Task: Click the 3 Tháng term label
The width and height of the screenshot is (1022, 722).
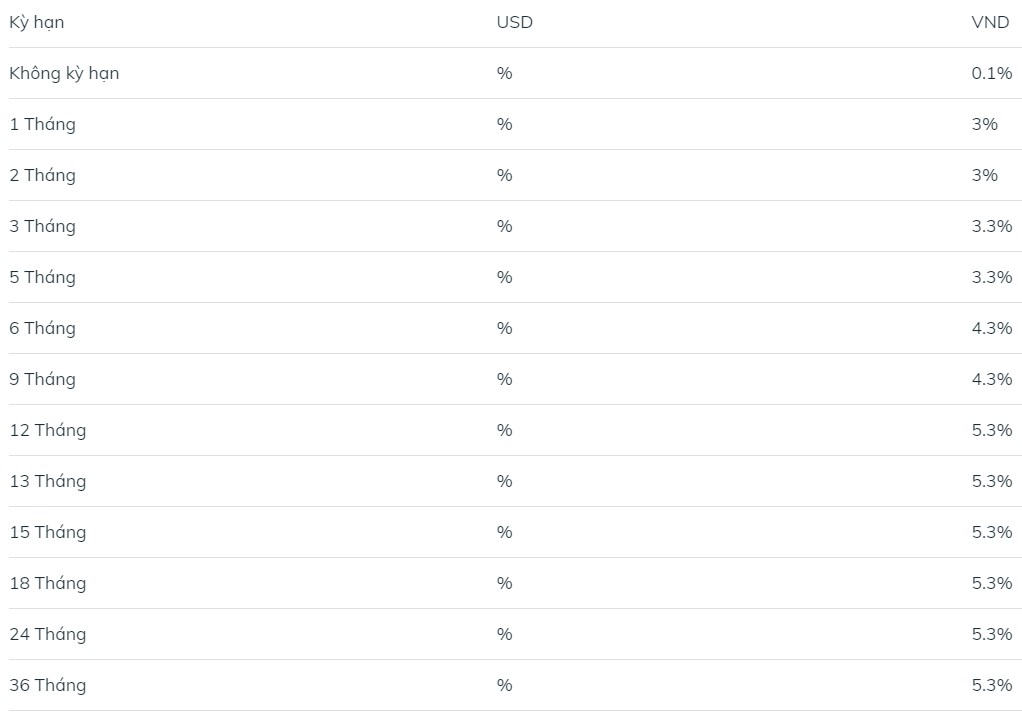Action: [42, 226]
